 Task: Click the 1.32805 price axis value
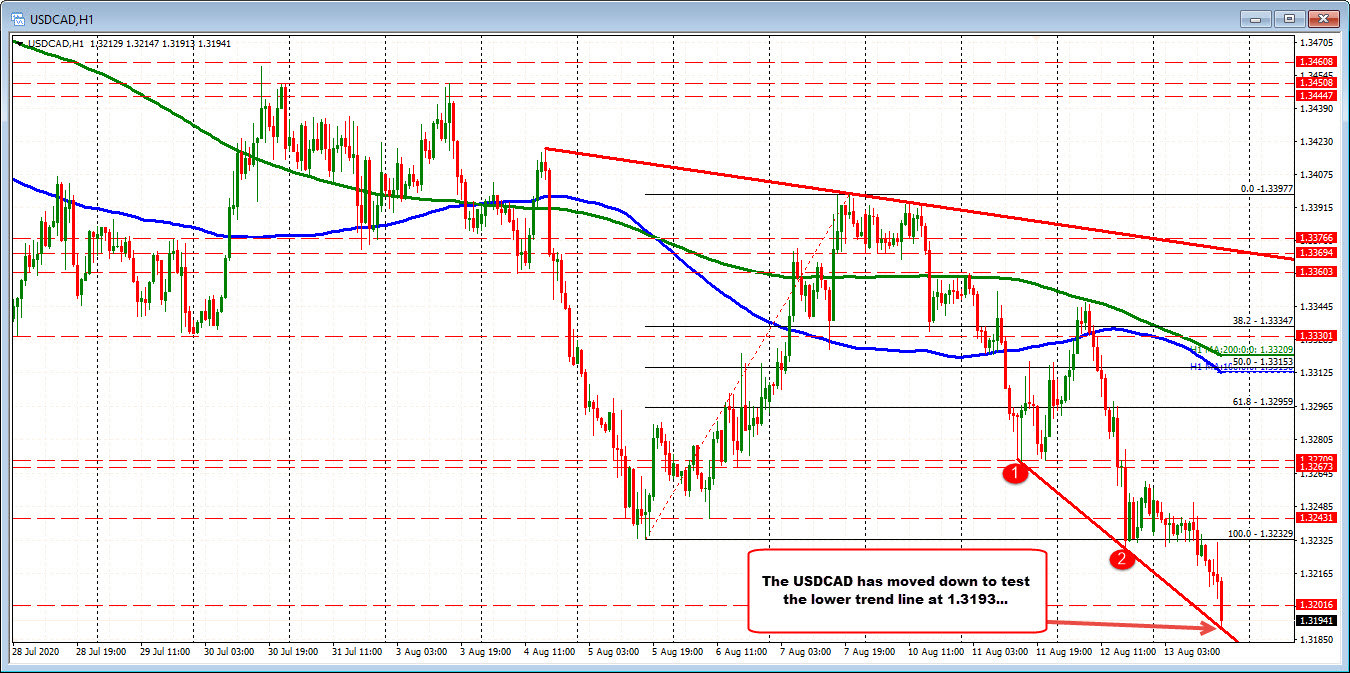click(x=1316, y=439)
